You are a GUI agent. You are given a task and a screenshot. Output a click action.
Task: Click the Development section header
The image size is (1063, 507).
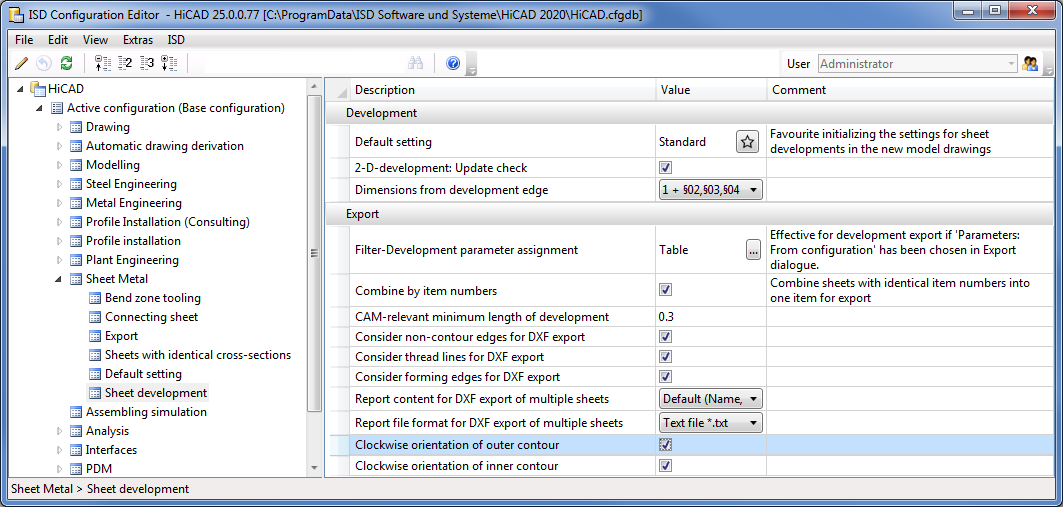(691, 113)
